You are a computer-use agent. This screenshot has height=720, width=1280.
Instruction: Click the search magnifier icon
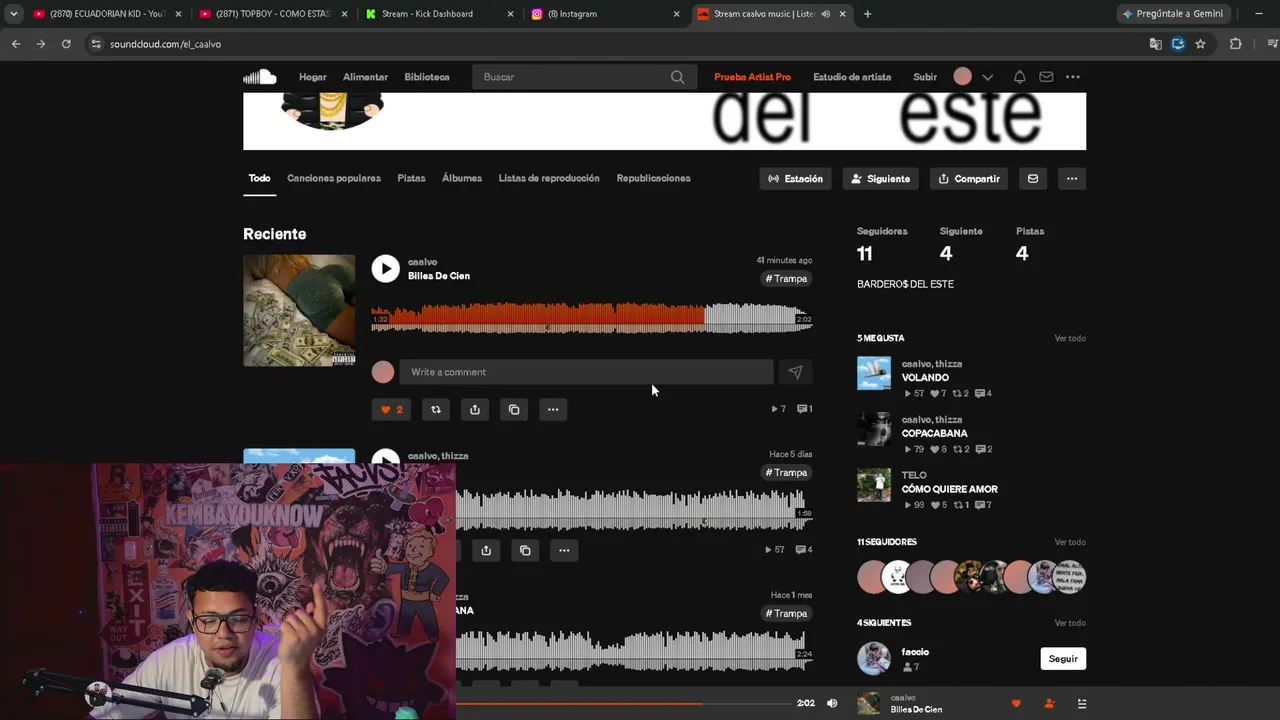click(677, 77)
